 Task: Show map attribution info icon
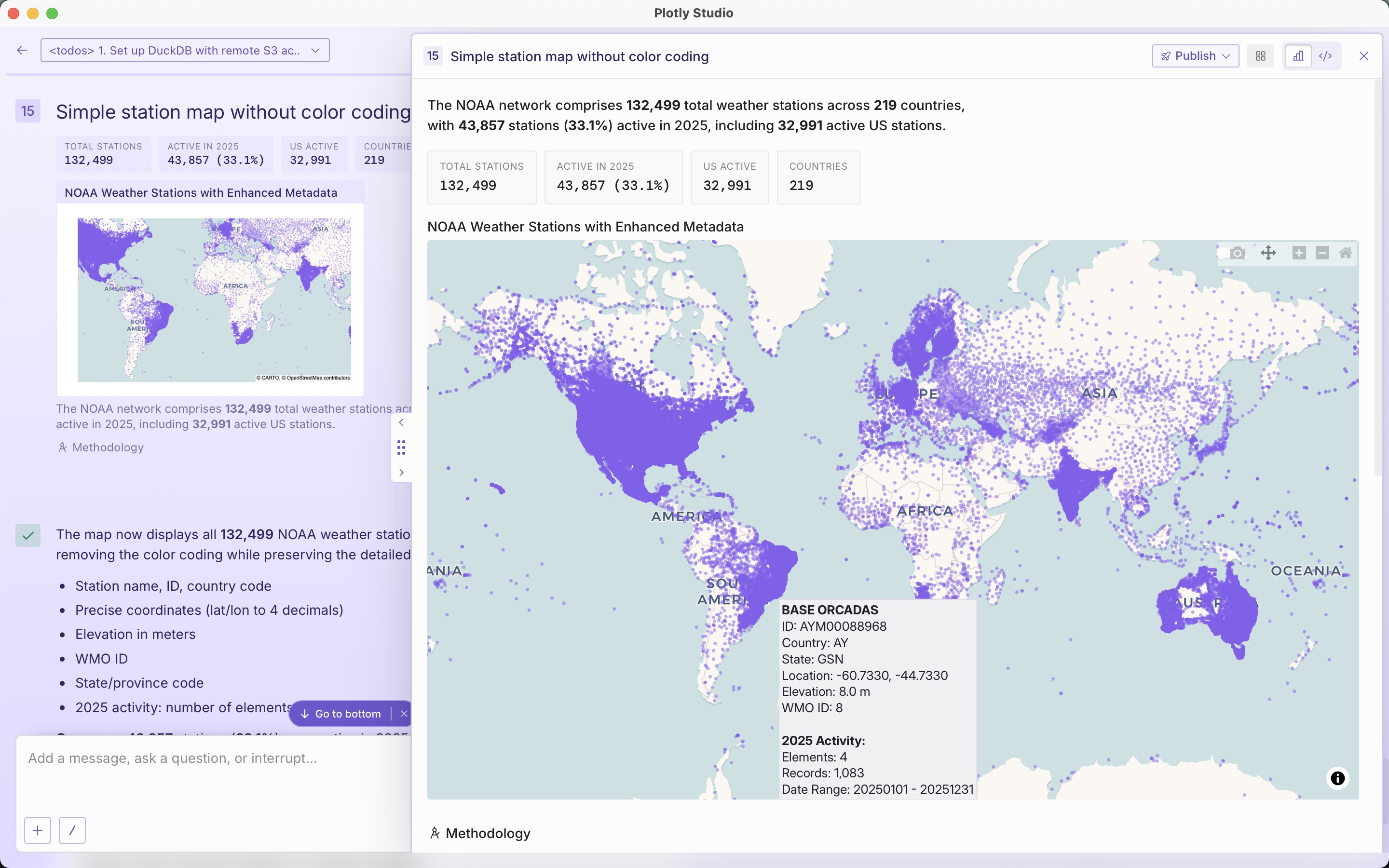tap(1337, 778)
